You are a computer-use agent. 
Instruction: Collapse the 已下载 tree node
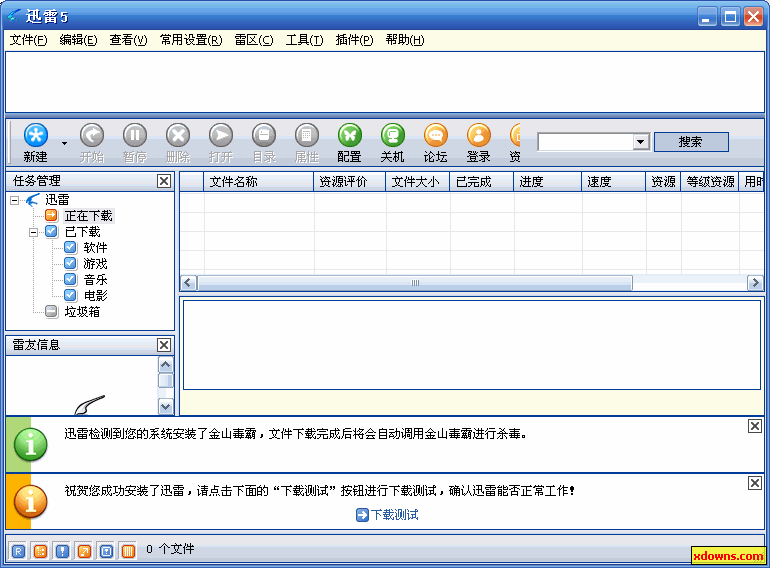33,232
